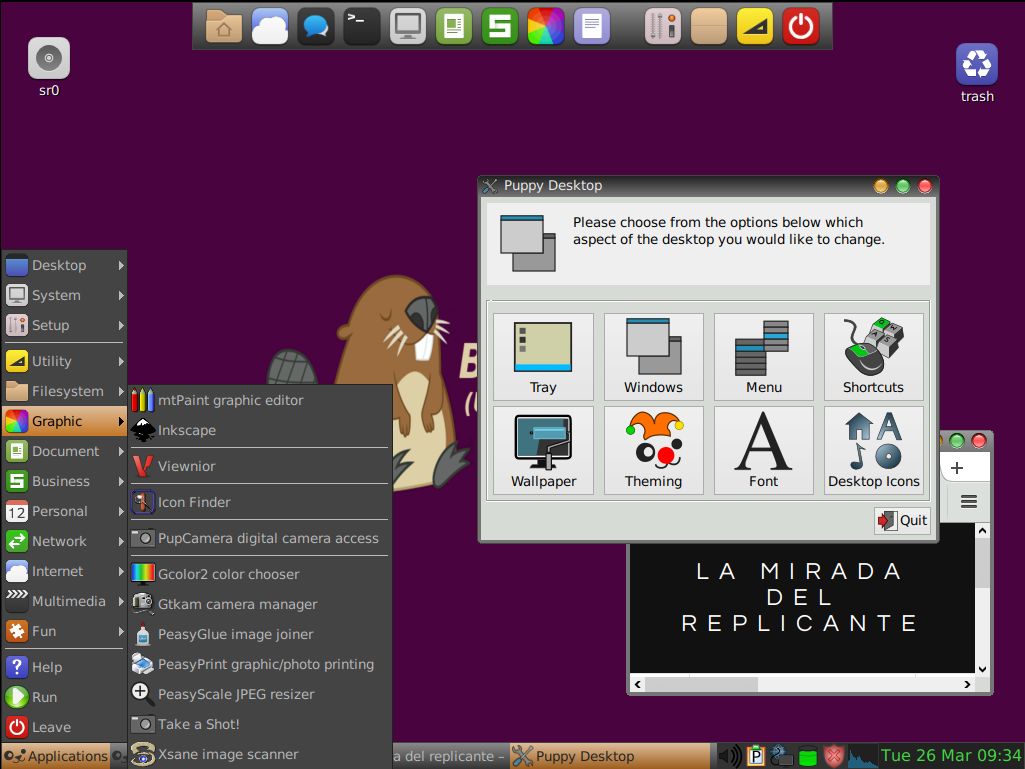Click the new tab plus button in browser window
The image size is (1025, 769).
coord(957,468)
